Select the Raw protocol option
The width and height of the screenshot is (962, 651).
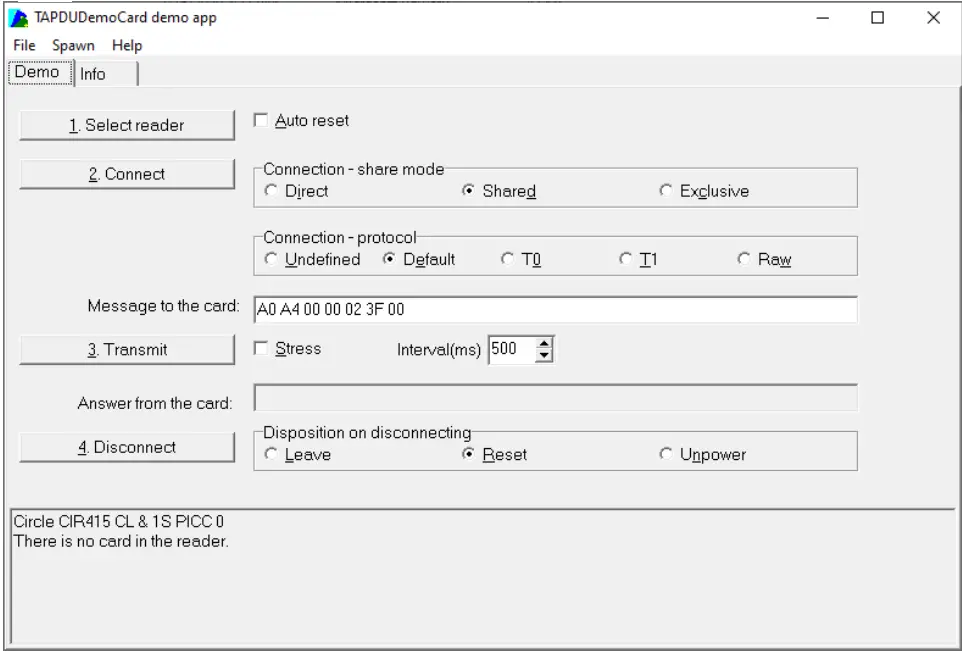point(744,259)
